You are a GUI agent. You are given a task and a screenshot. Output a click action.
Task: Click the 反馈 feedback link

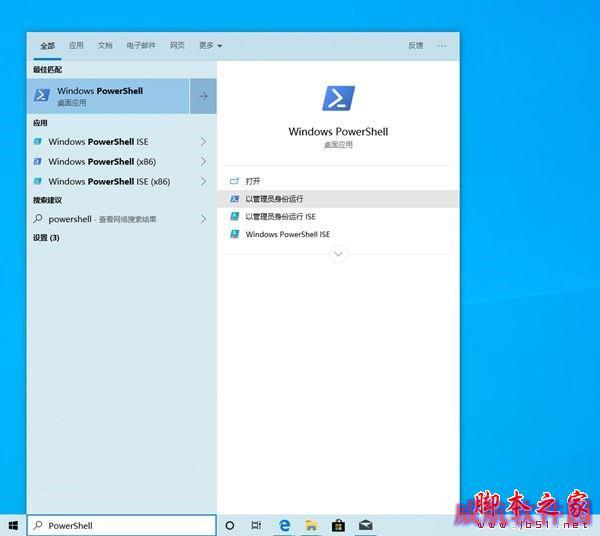tap(416, 46)
